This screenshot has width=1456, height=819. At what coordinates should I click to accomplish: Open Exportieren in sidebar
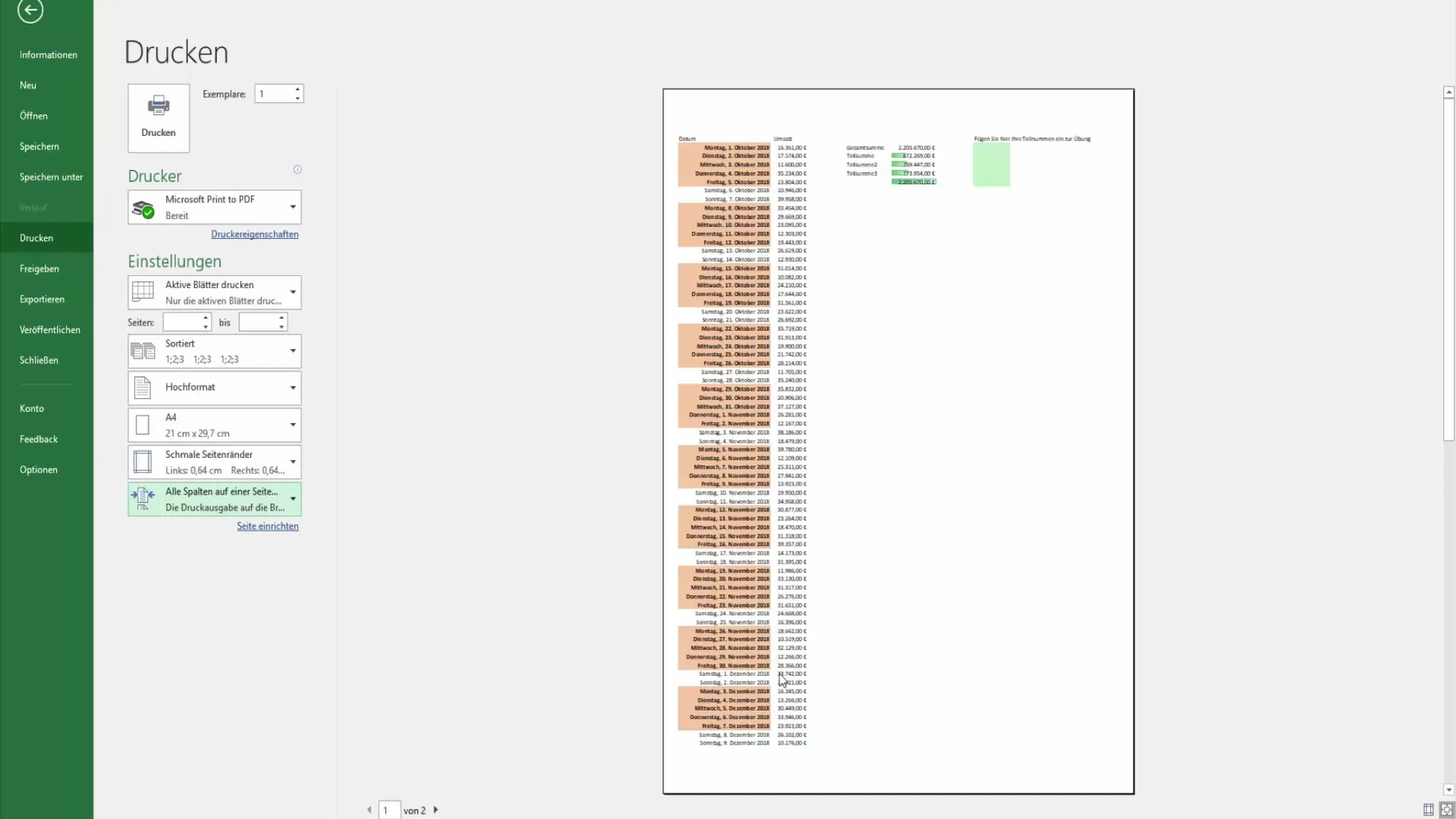click(x=42, y=299)
